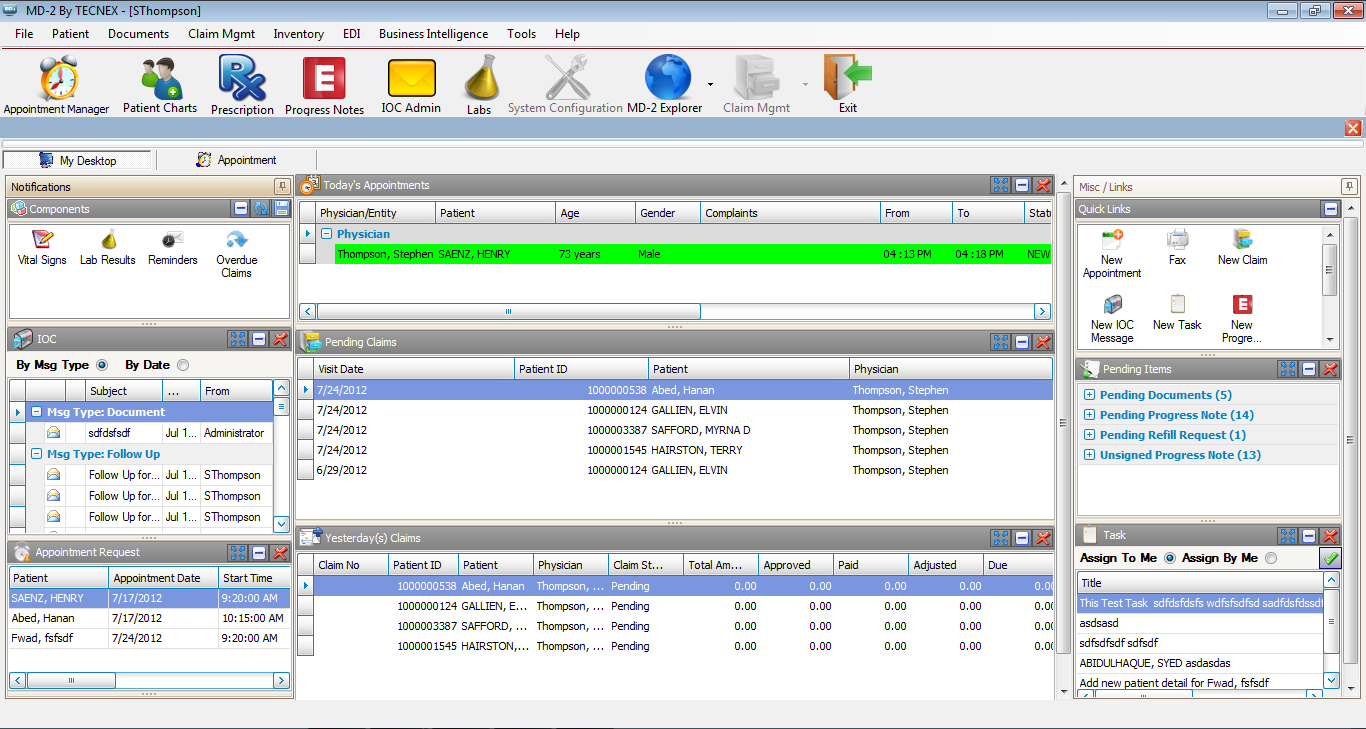Select Assign By Me radio button
This screenshot has height=729, width=1366.
[1271, 558]
